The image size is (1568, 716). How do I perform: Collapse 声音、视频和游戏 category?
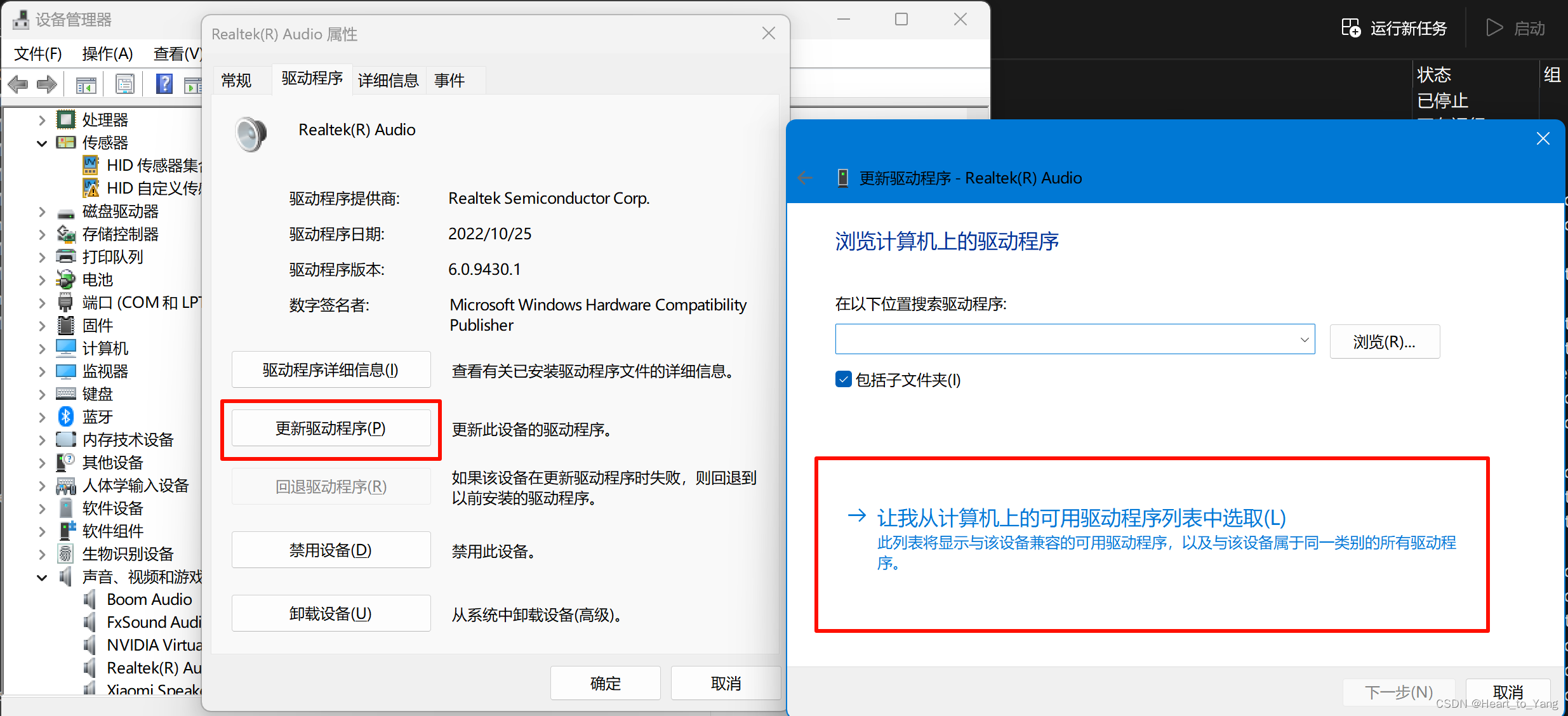42,578
